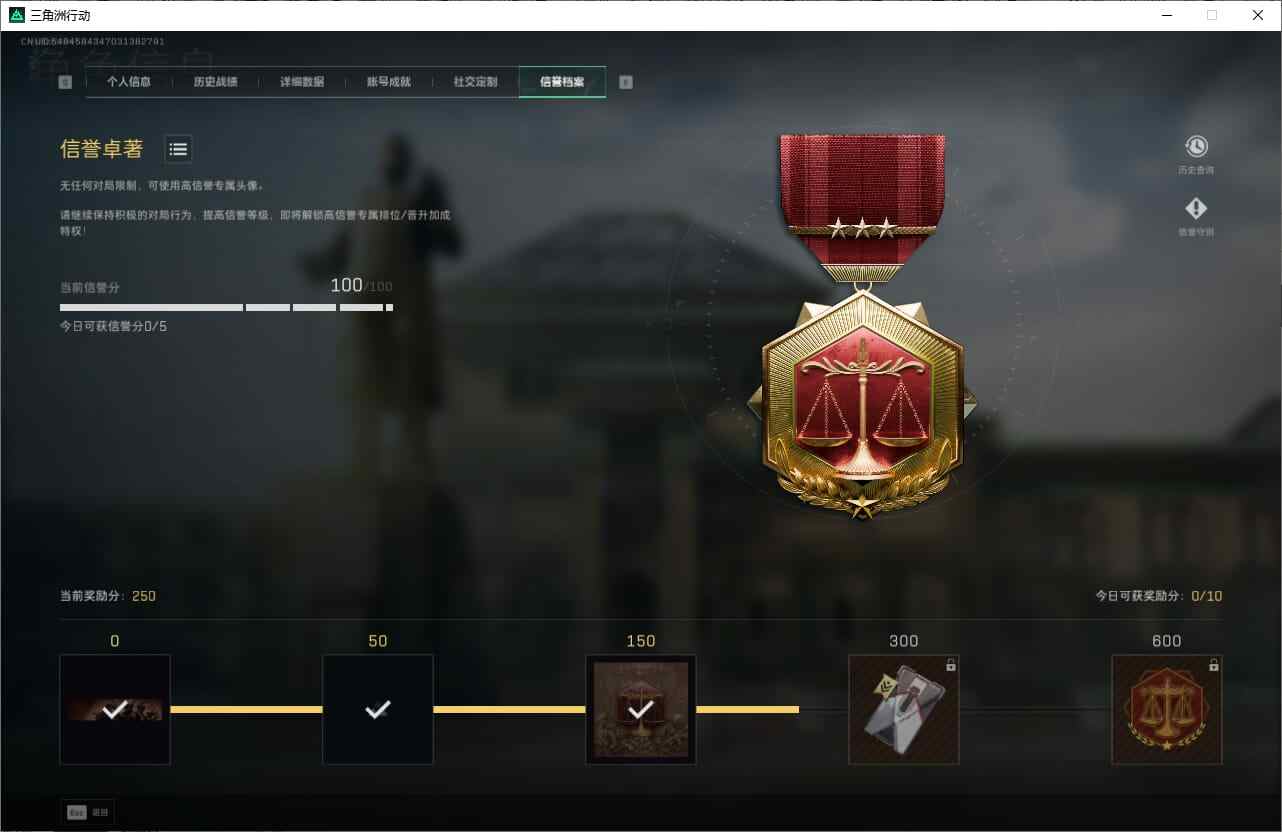Image resolution: width=1282 pixels, height=832 pixels.
Task: Open the 详细数据 tab
Action: (302, 82)
